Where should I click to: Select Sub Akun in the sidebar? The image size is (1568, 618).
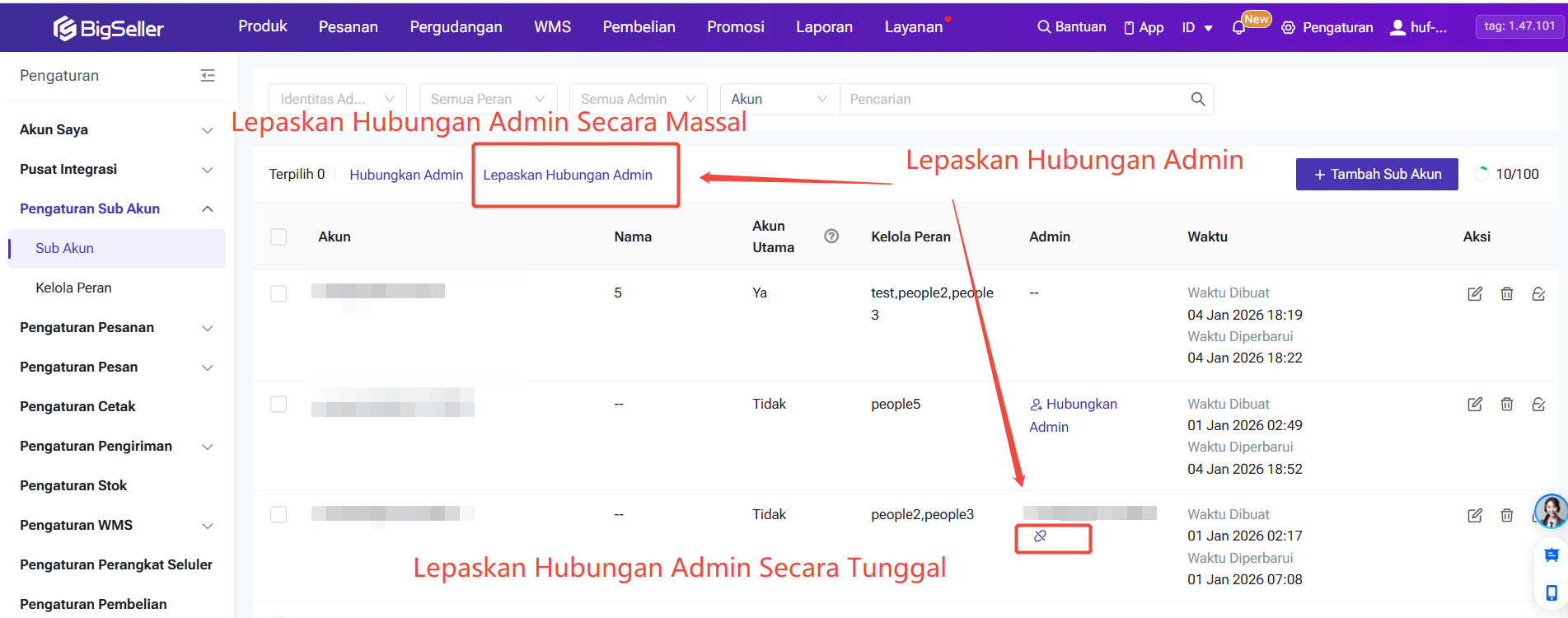pos(116,249)
